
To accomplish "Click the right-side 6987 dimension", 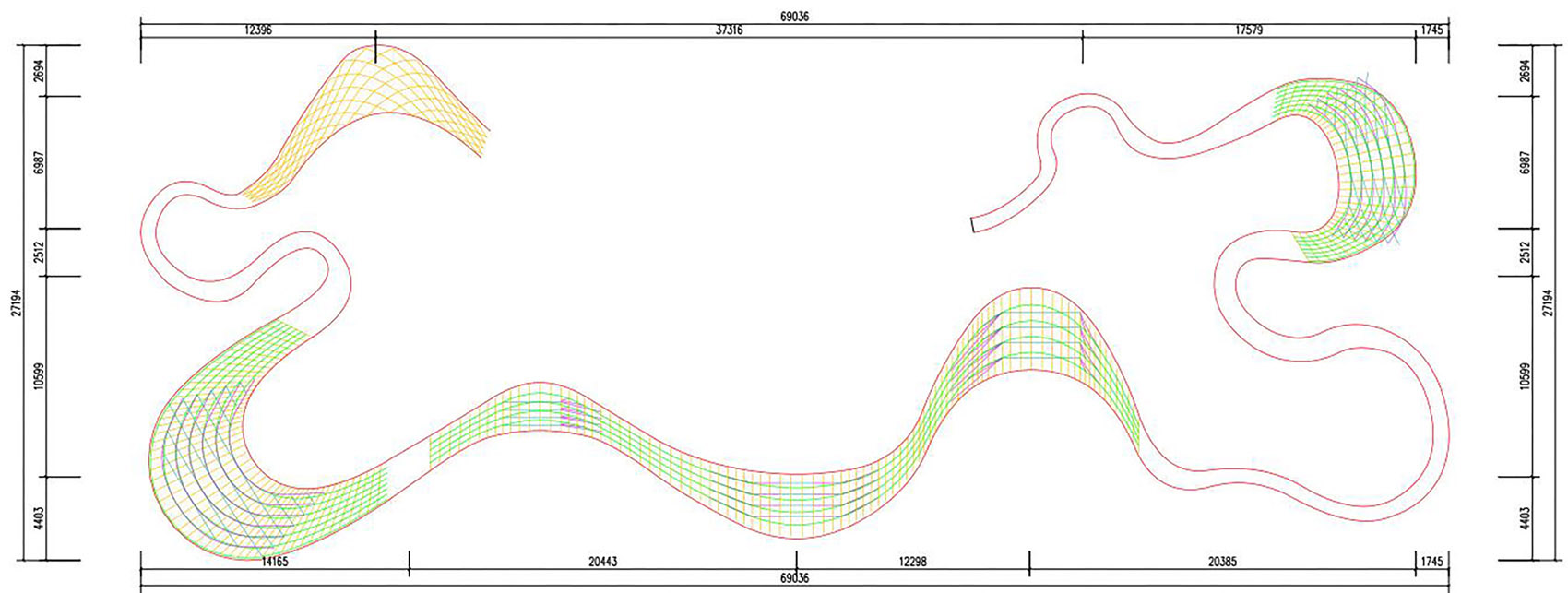I will pyautogui.click(x=1524, y=162).
